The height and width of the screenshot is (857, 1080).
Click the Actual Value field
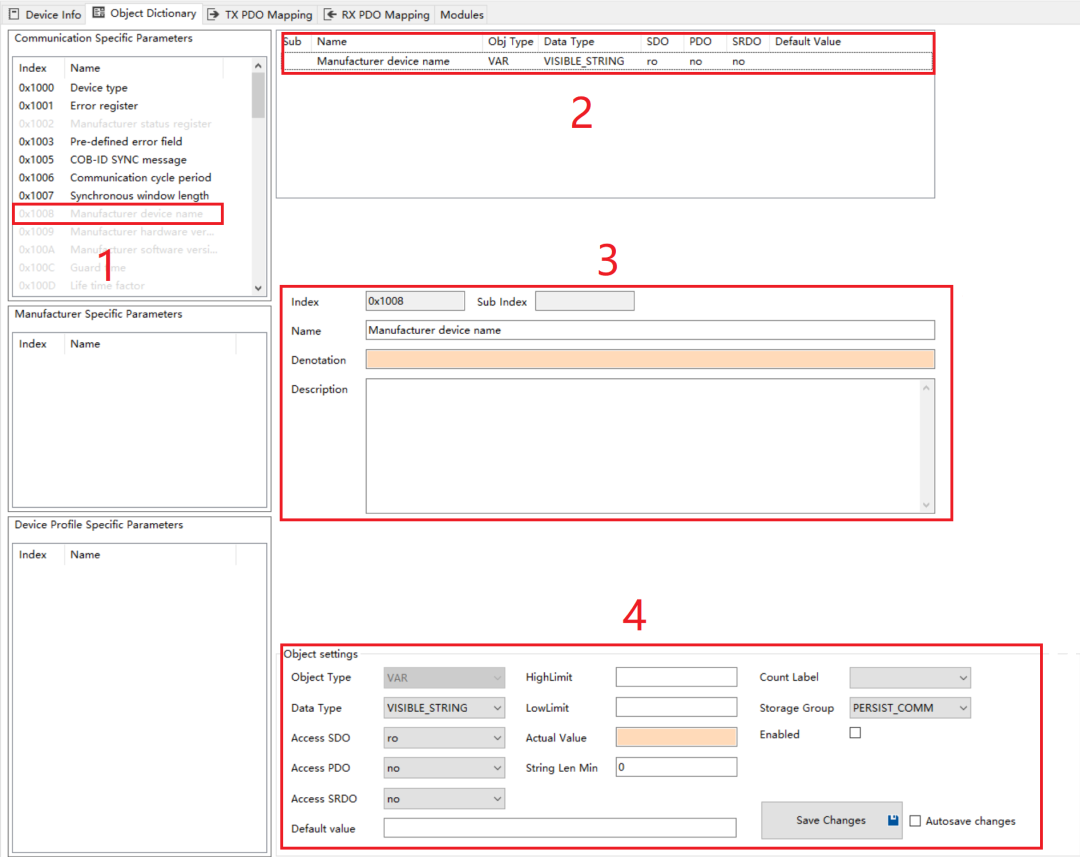click(676, 738)
